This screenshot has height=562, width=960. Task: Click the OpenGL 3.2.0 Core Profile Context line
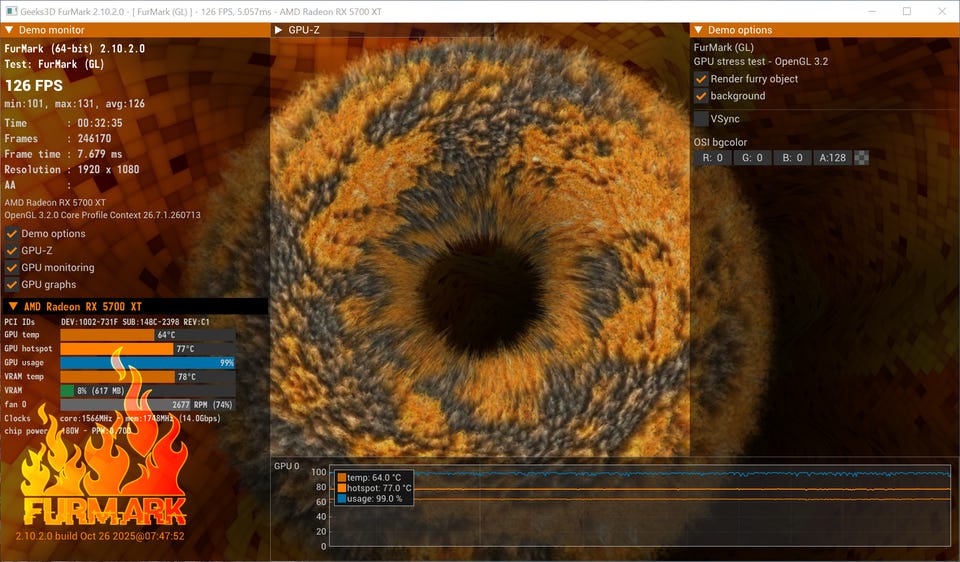[x=102, y=215]
